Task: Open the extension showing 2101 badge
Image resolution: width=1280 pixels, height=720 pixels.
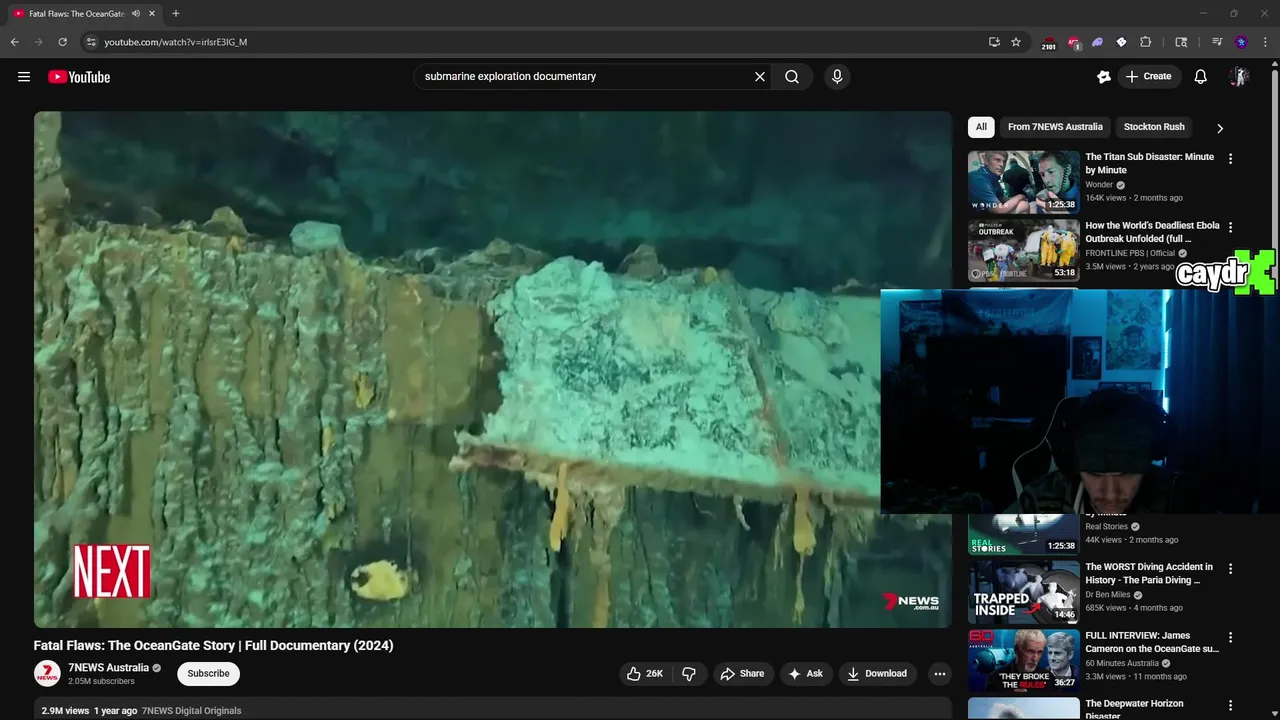Action: click(x=1048, y=43)
